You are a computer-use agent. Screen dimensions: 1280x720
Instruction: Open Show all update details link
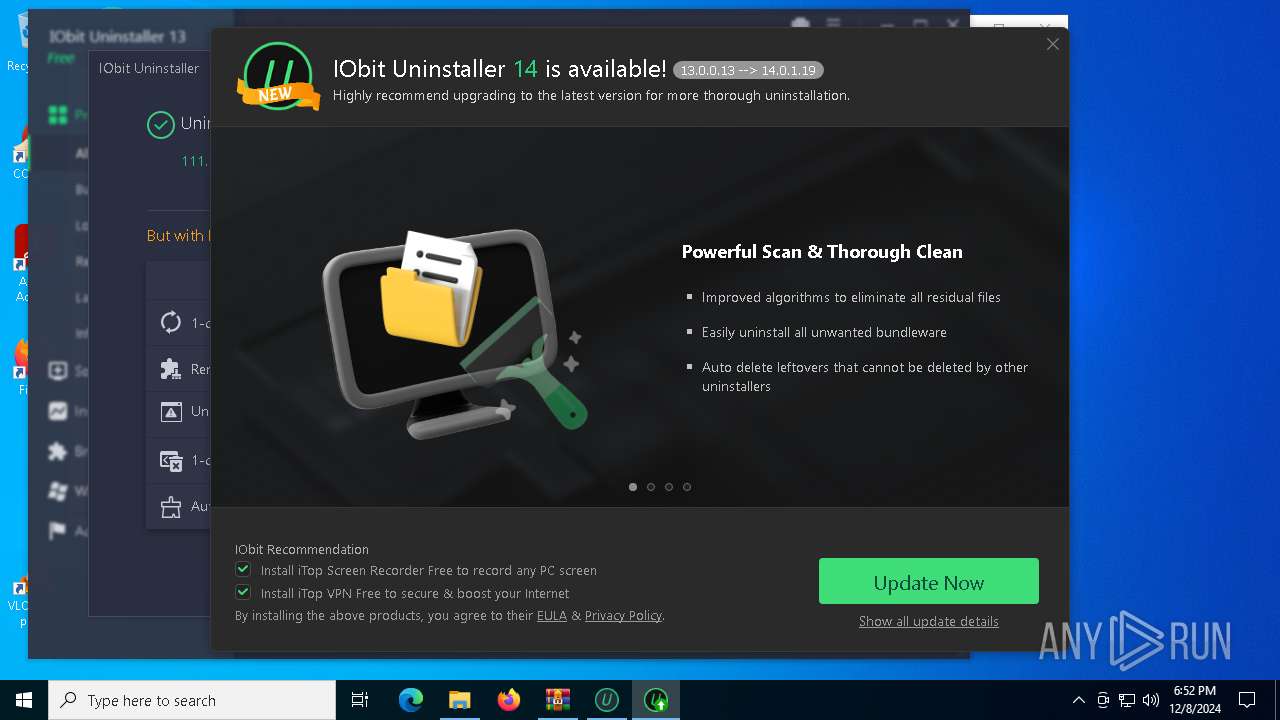click(x=928, y=621)
